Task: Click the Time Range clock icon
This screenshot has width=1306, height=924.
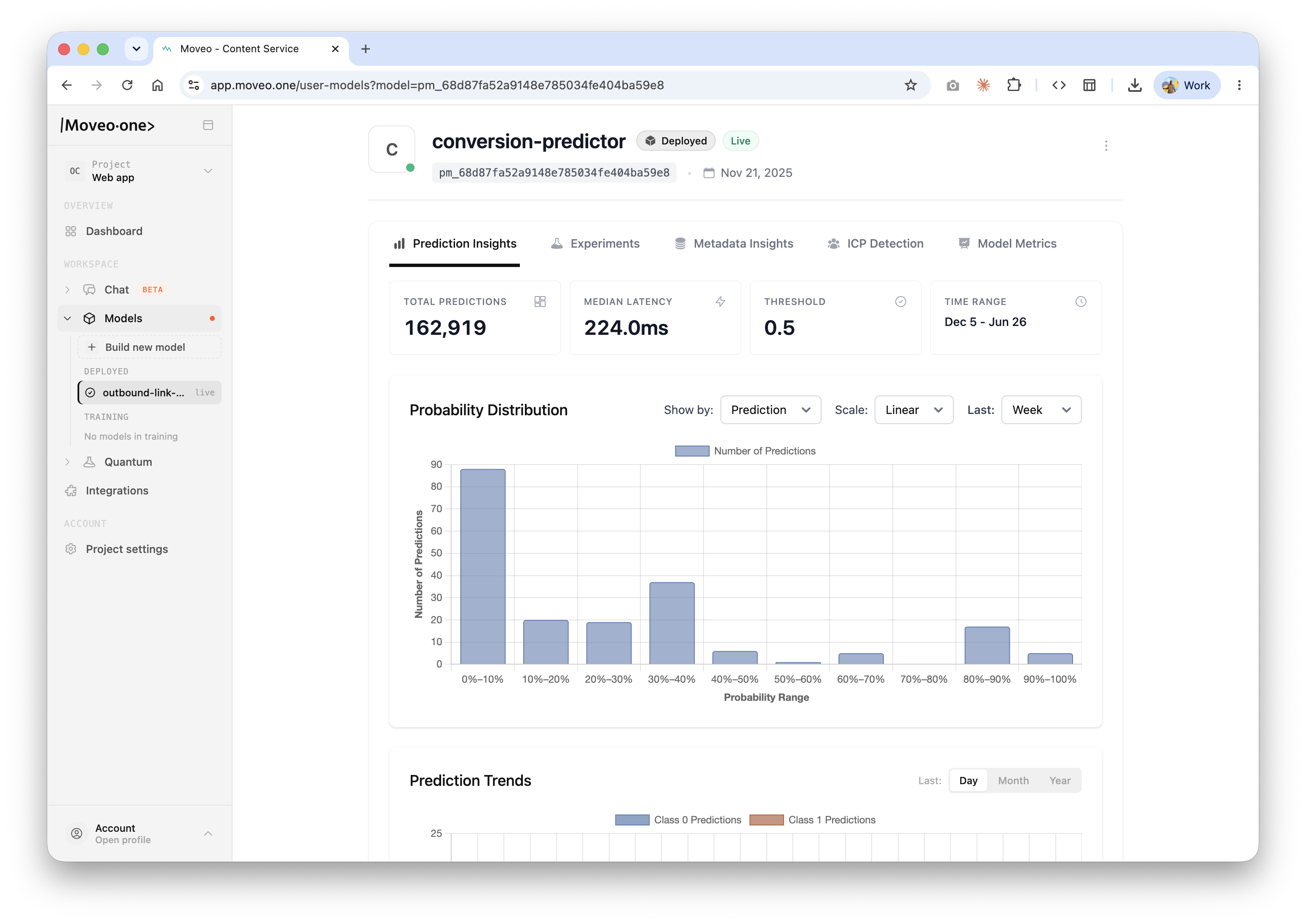Action: [1081, 302]
